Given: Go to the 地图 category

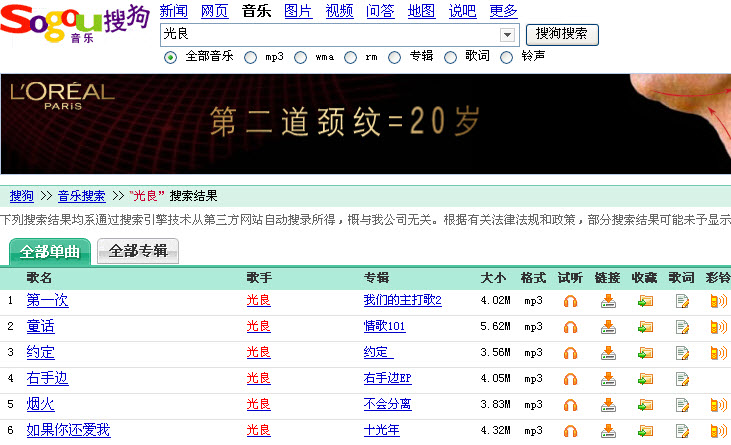Looking at the screenshot, I should click(421, 11).
